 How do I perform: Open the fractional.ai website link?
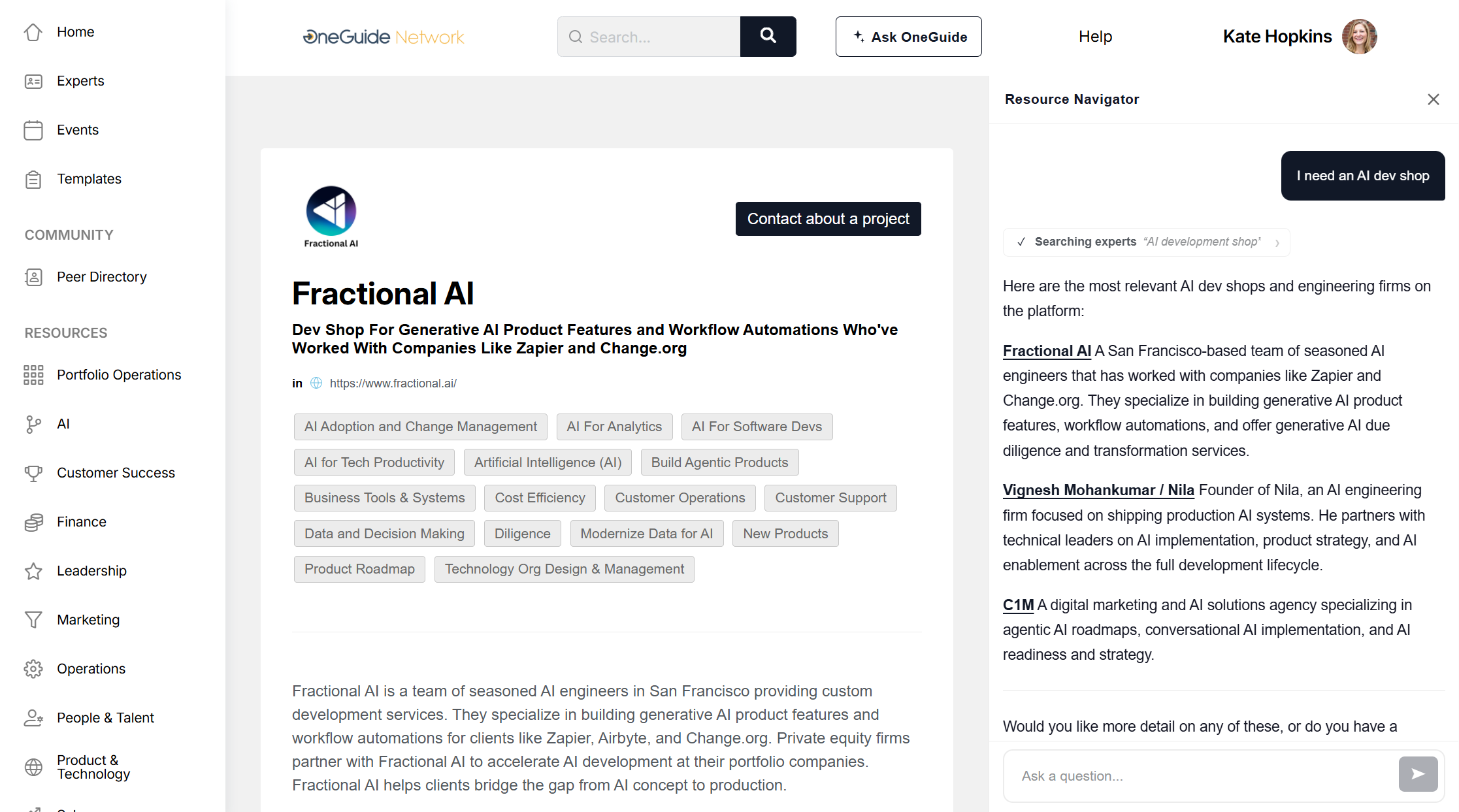coord(393,383)
